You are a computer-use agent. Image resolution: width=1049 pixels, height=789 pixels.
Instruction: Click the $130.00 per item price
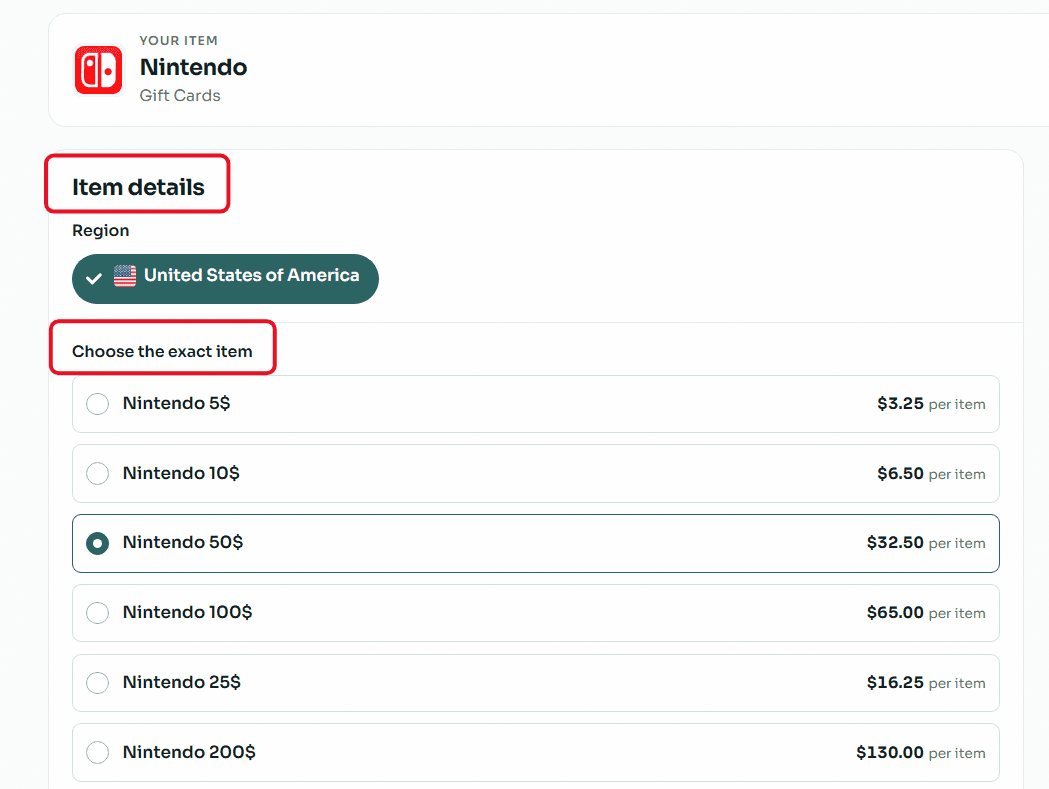[921, 752]
